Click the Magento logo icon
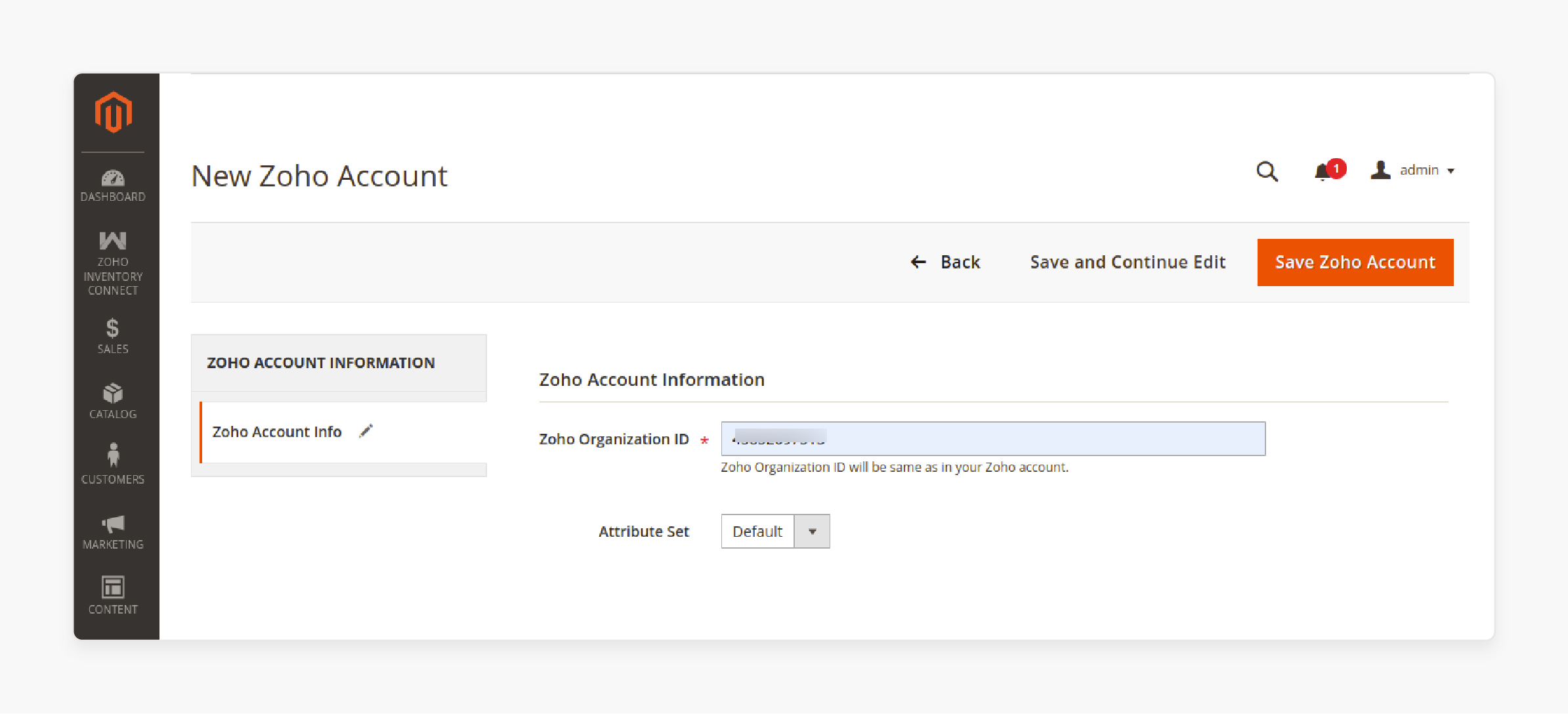This screenshot has height=714, width=1568. pyautogui.click(x=114, y=112)
